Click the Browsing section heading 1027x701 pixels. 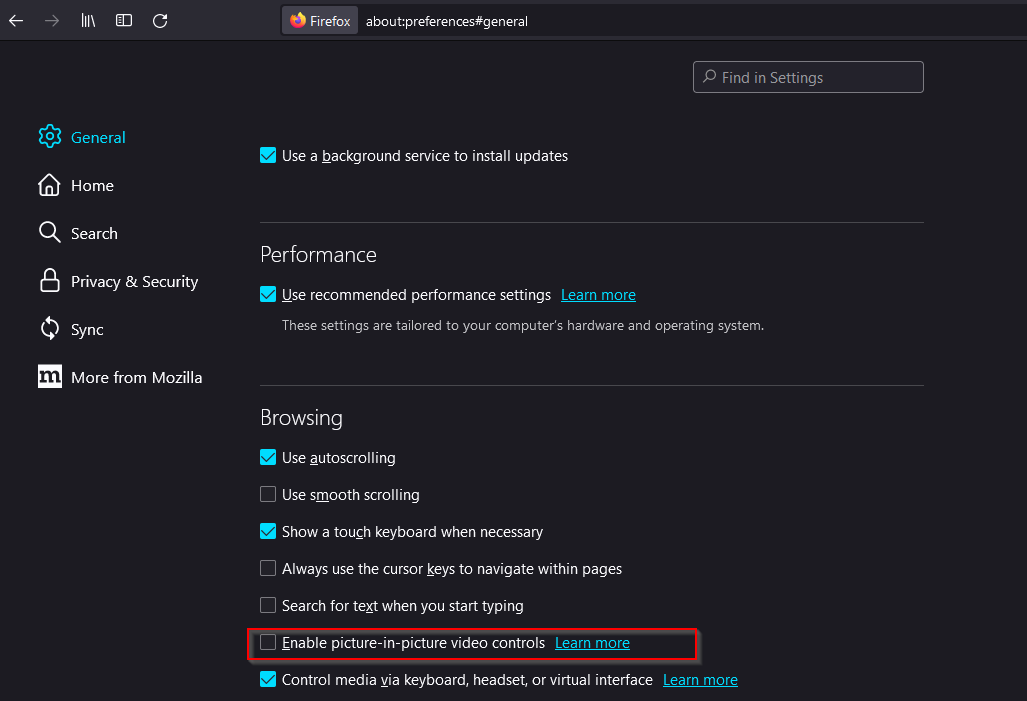coord(301,418)
